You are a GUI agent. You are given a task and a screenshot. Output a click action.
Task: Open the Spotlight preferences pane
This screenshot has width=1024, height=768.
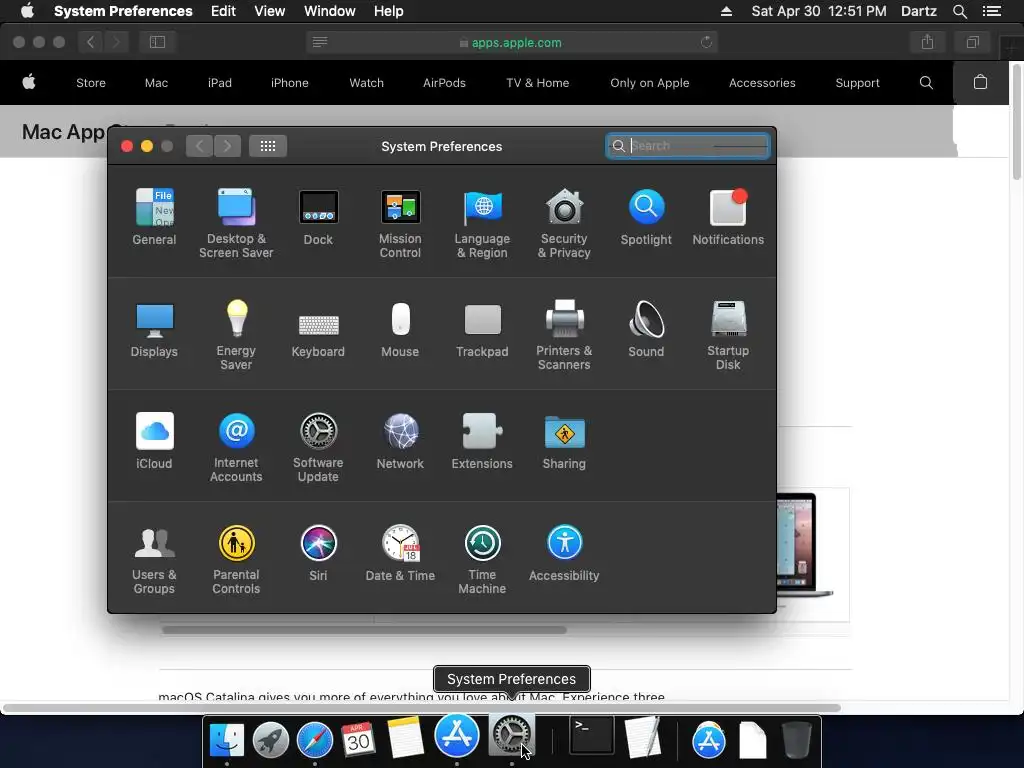[x=646, y=217]
